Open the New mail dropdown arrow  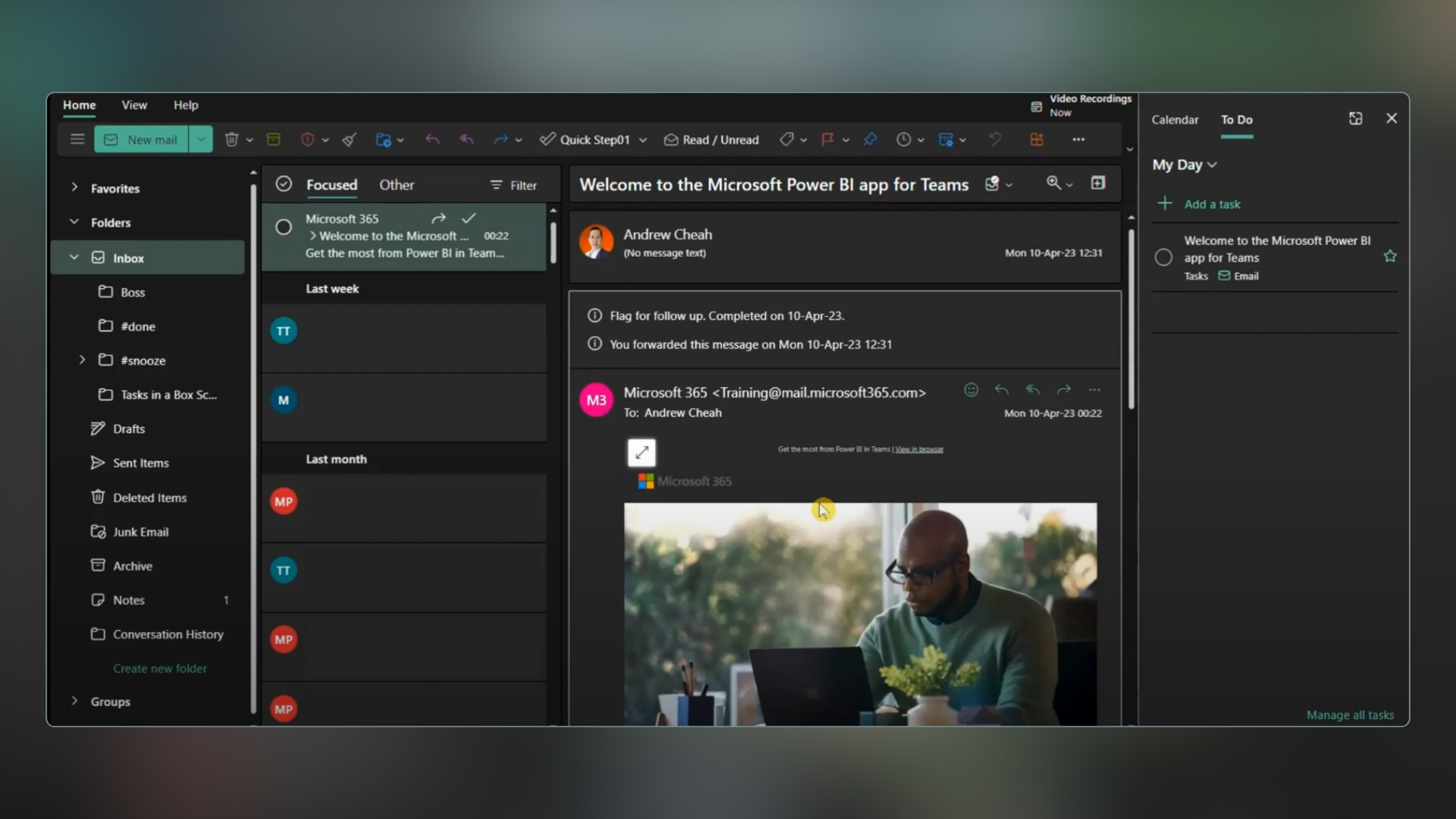[201, 140]
